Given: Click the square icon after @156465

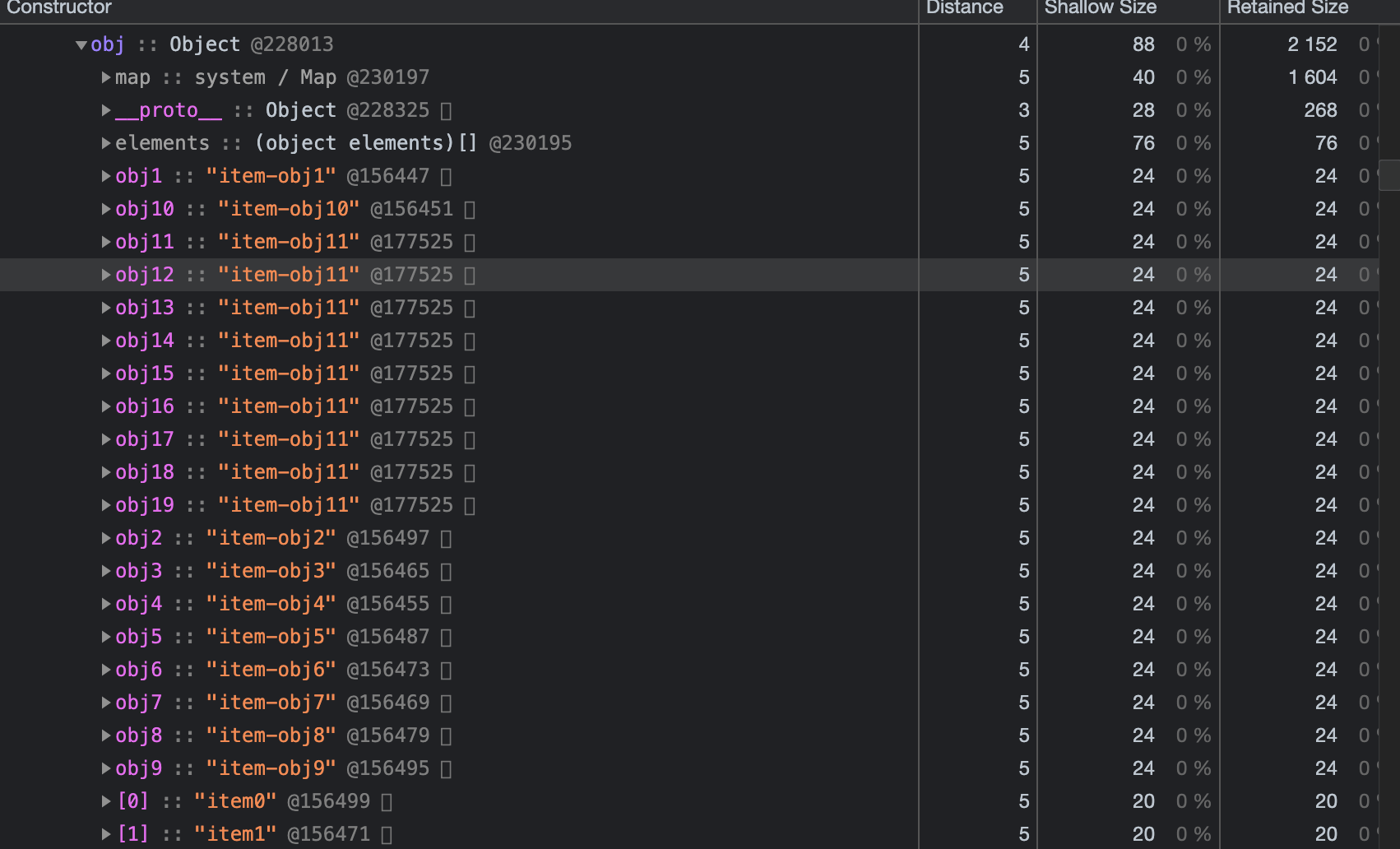Looking at the screenshot, I should pos(446,571).
